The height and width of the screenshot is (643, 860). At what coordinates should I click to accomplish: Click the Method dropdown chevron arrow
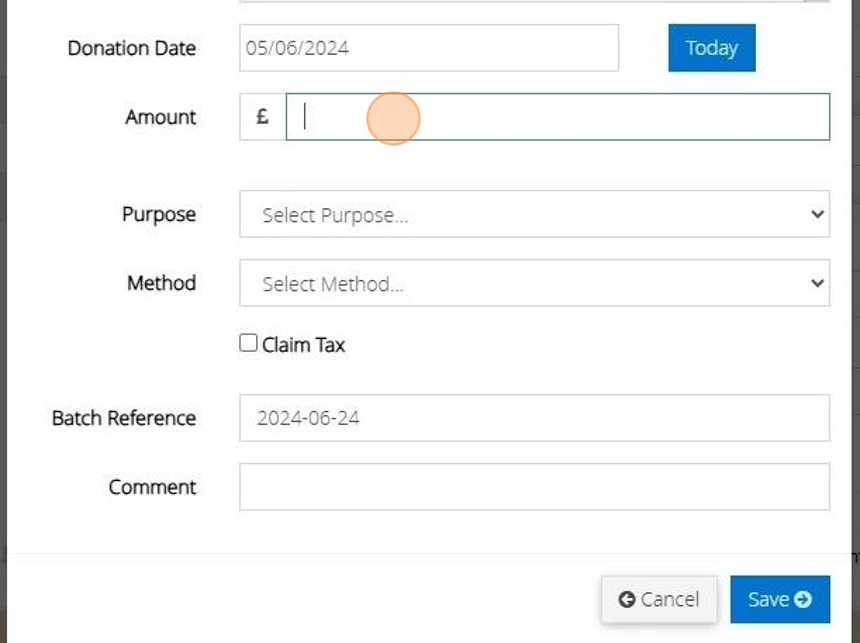[x=817, y=283]
